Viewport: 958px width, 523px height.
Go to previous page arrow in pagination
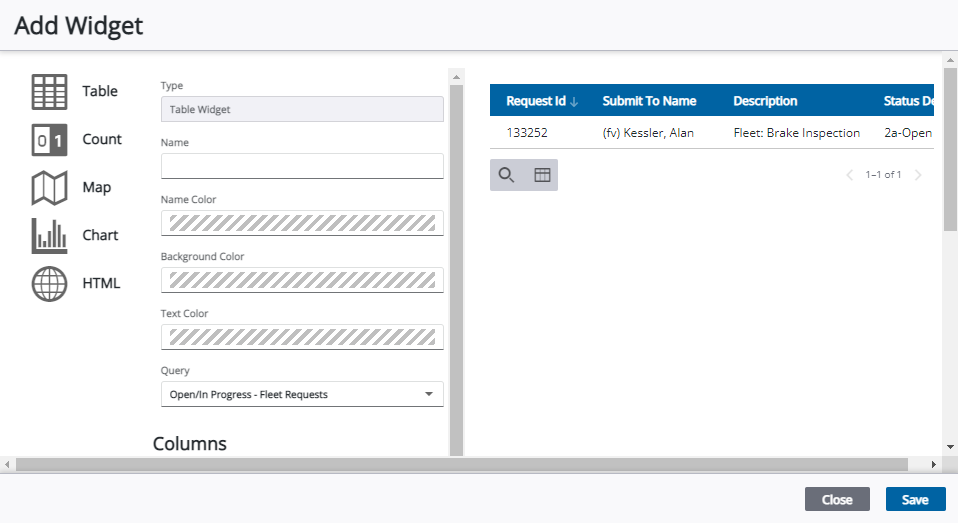pos(850,175)
